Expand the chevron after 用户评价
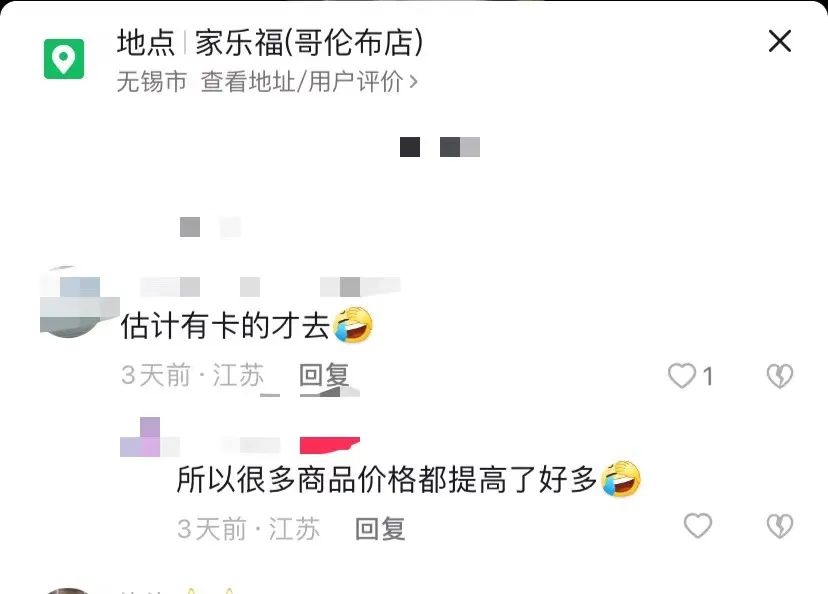 click(x=413, y=82)
